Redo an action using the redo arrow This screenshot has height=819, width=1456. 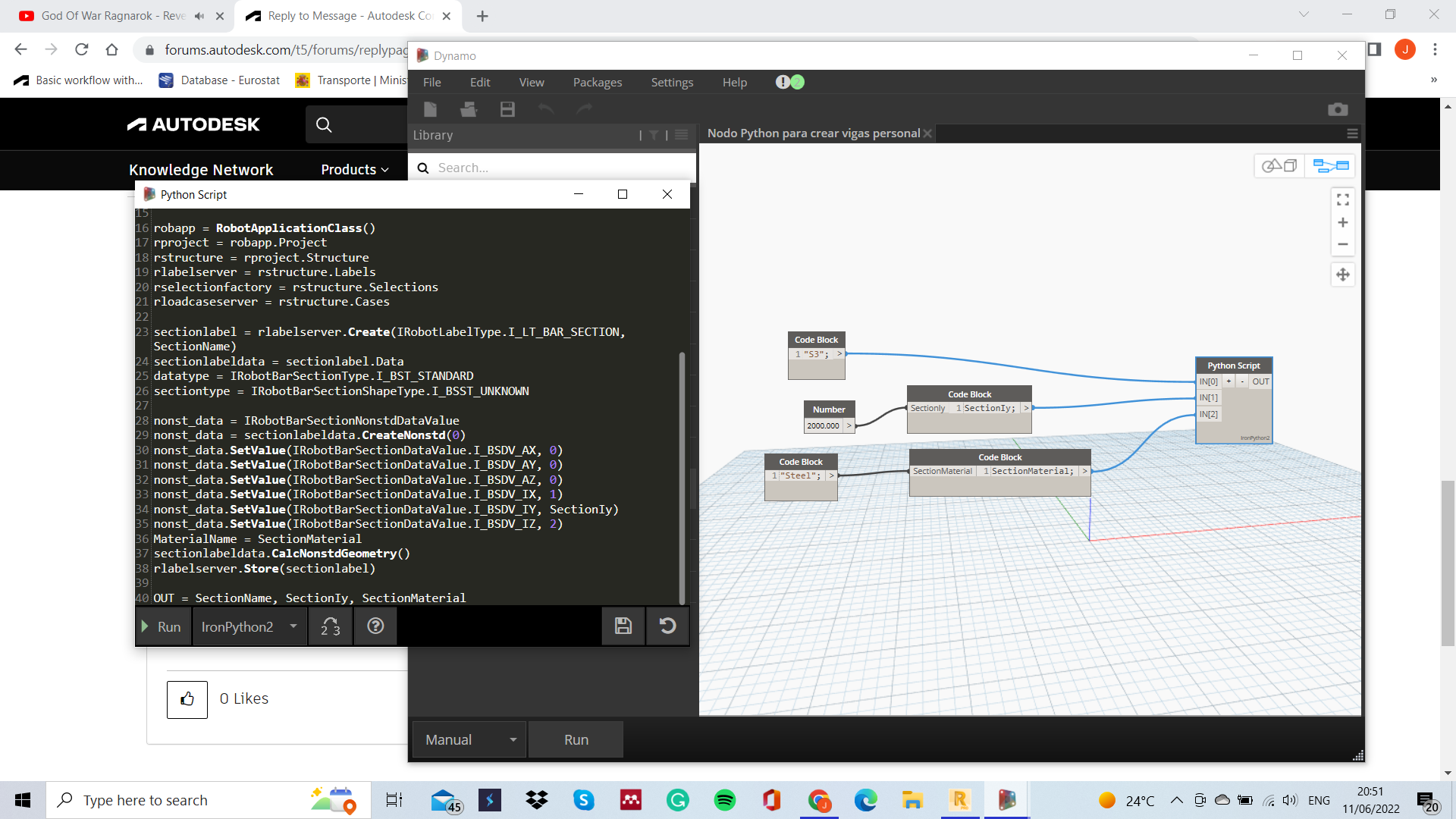[x=584, y=109]
